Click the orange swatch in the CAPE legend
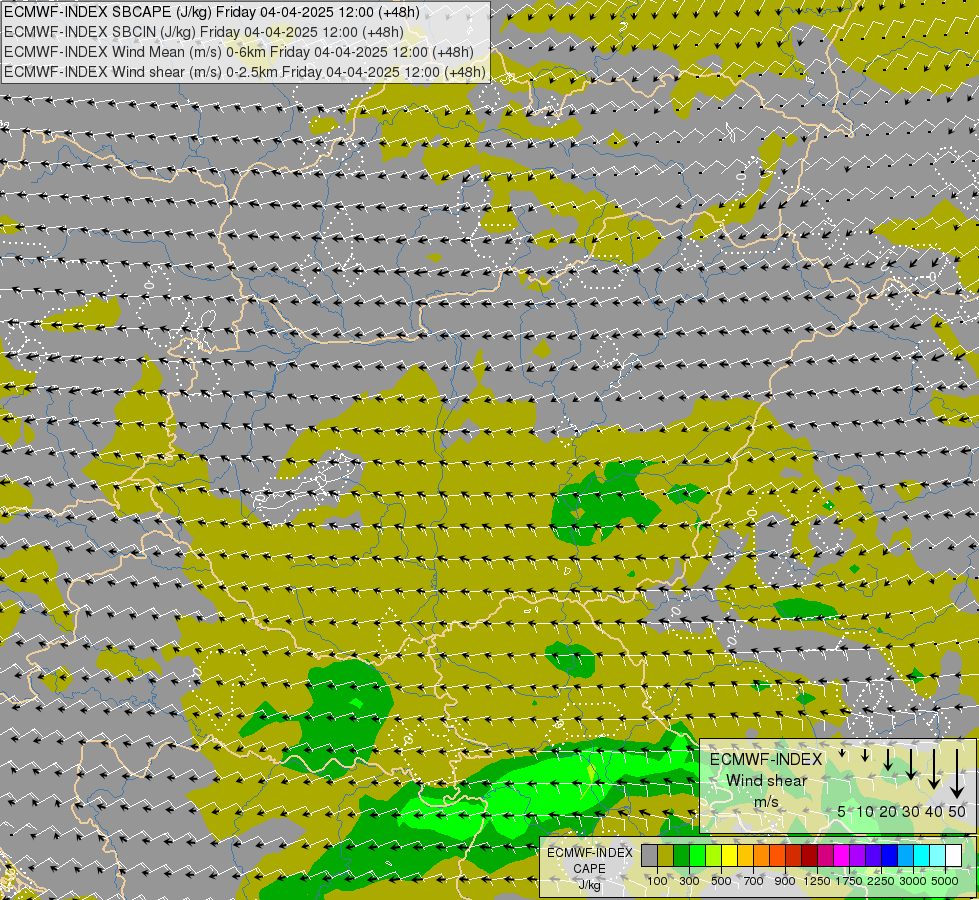 (762, 856)
